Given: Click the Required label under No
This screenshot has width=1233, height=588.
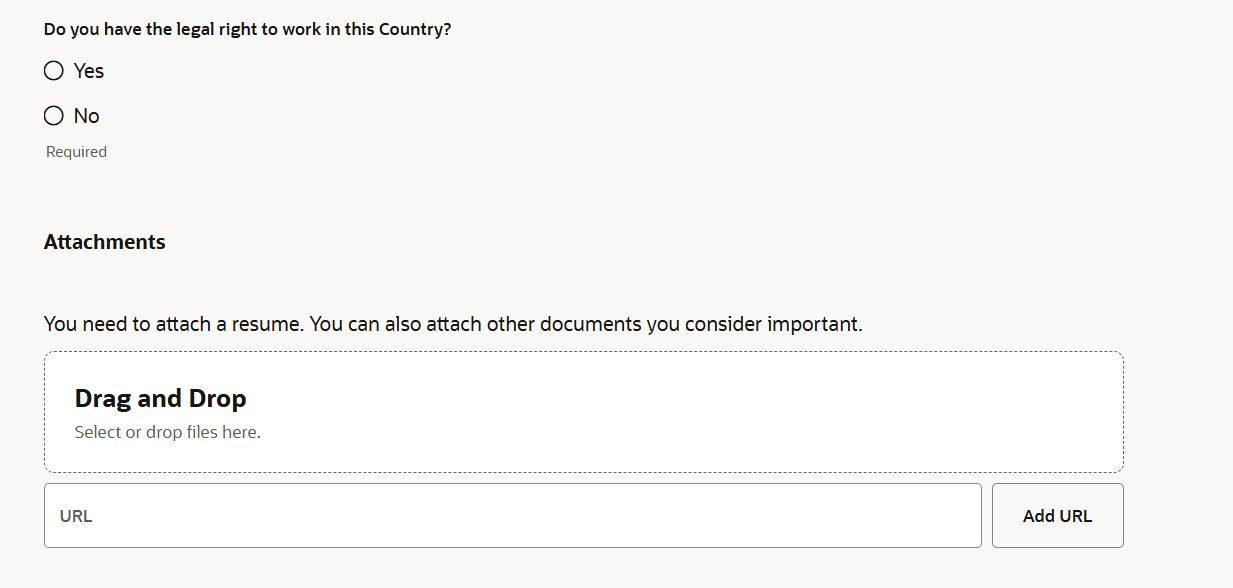Looking at the screenshot, I should click(x=75, y=151).
